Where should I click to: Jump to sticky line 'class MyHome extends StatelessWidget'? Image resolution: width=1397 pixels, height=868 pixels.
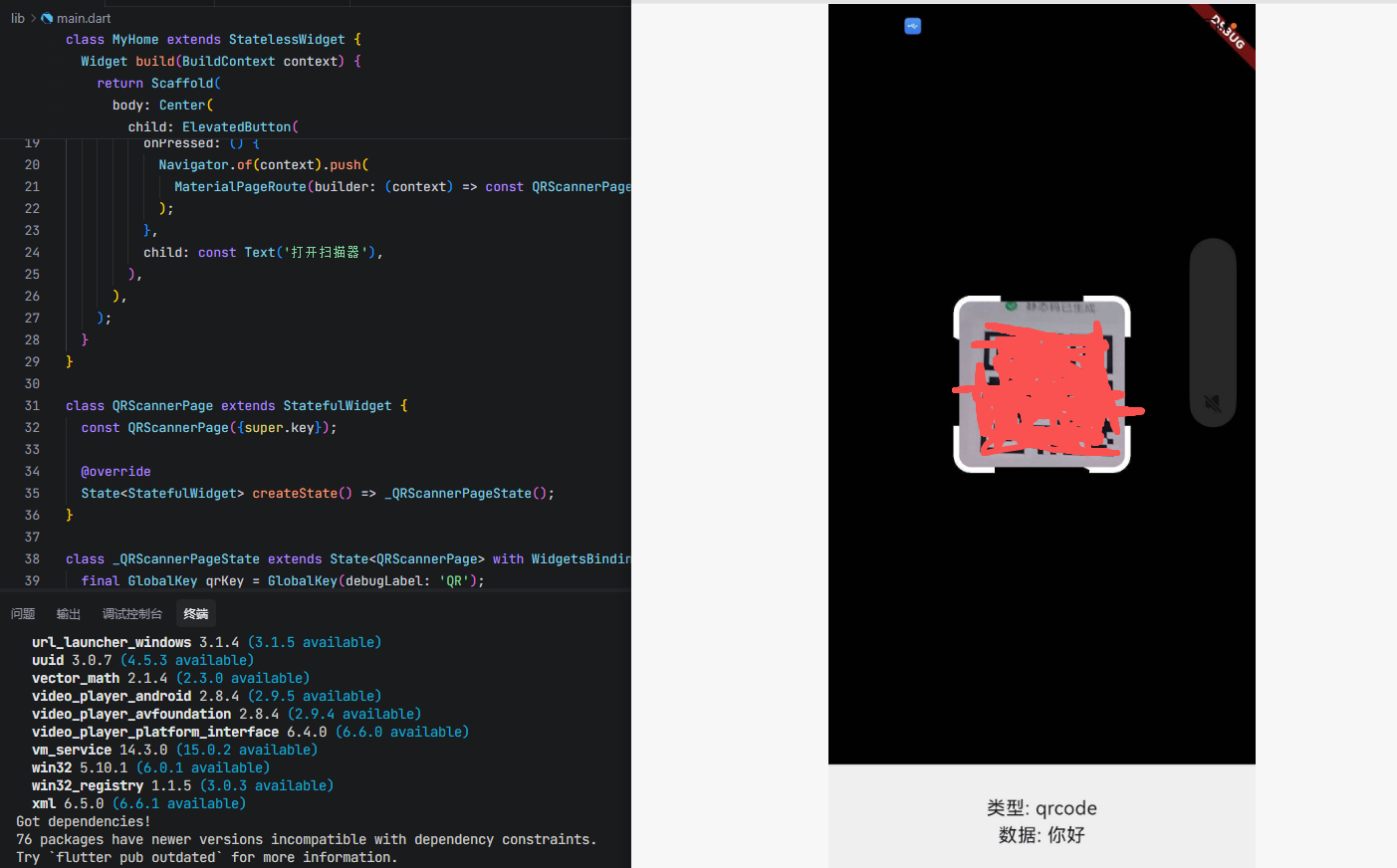point(213,40)
